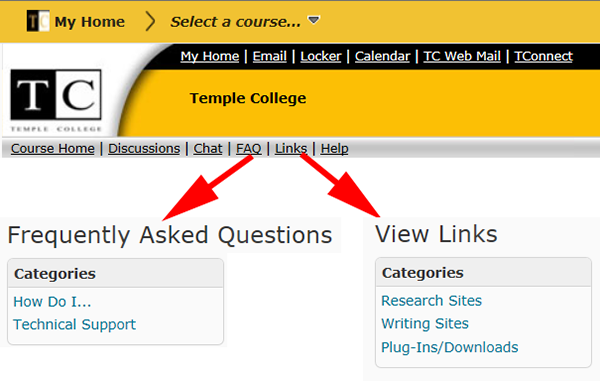The width and height of the screenshot is (600, 381).
Task: Open the Calendar link
Action: coord(382,56)
